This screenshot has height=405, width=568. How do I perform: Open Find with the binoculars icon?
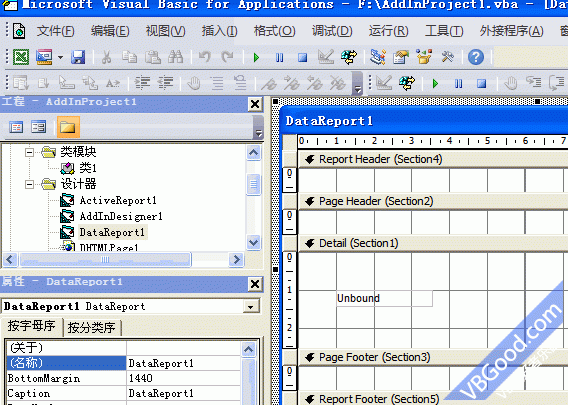click(176, 57)
